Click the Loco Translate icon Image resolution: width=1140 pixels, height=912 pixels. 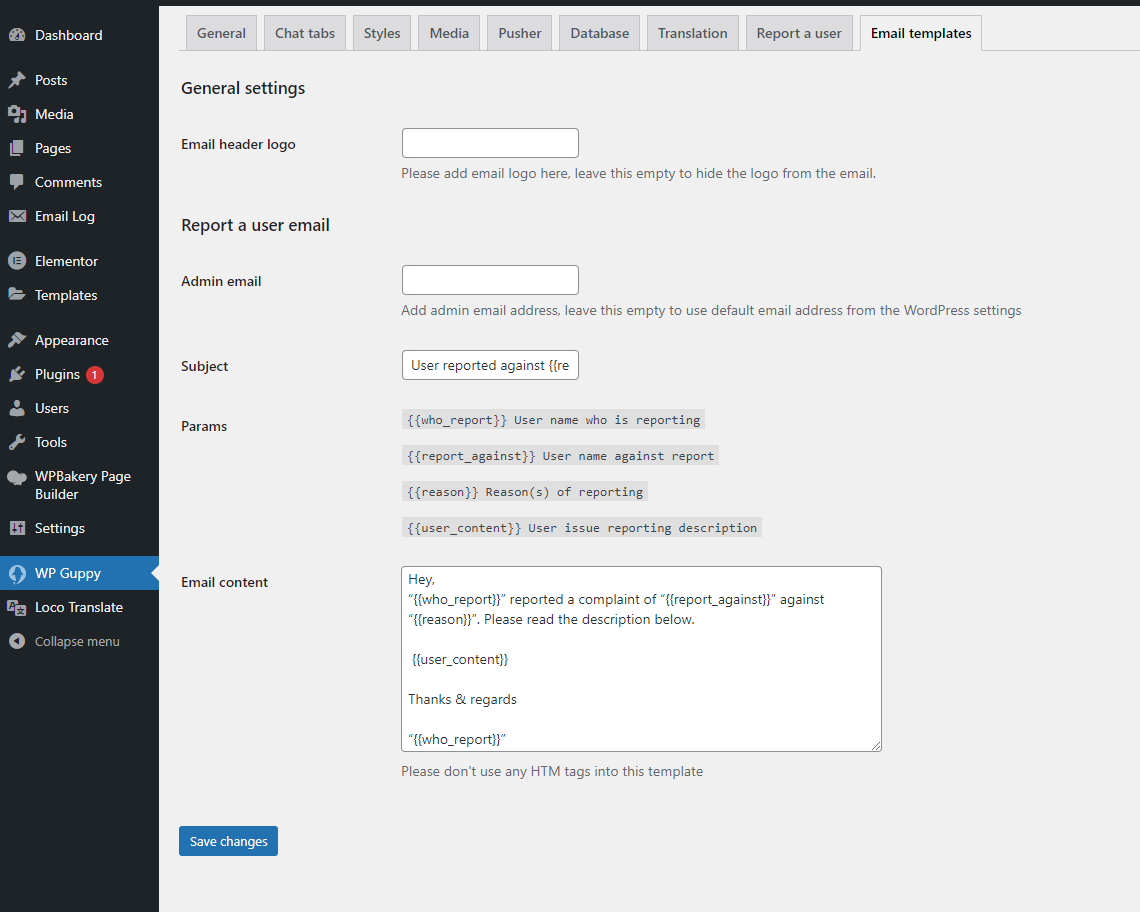pos(17,607)
